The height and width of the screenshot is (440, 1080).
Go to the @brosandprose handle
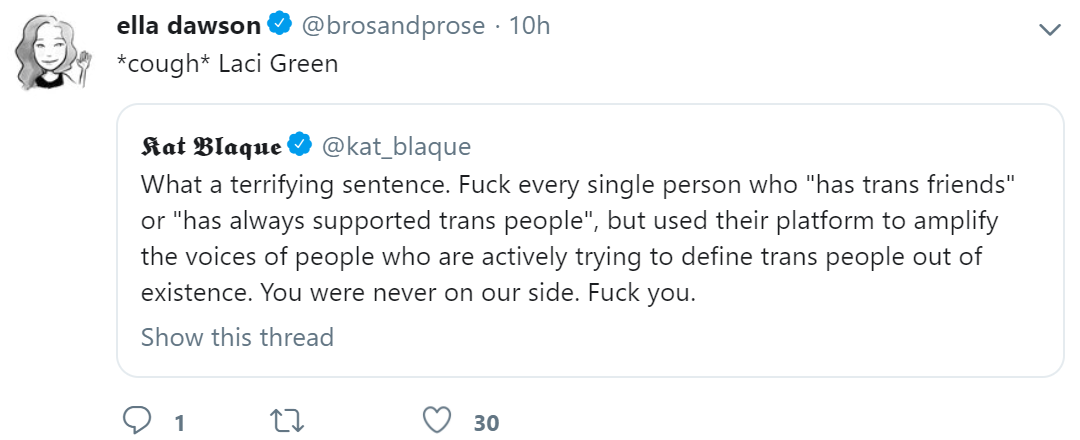click(x=391, y=26)
